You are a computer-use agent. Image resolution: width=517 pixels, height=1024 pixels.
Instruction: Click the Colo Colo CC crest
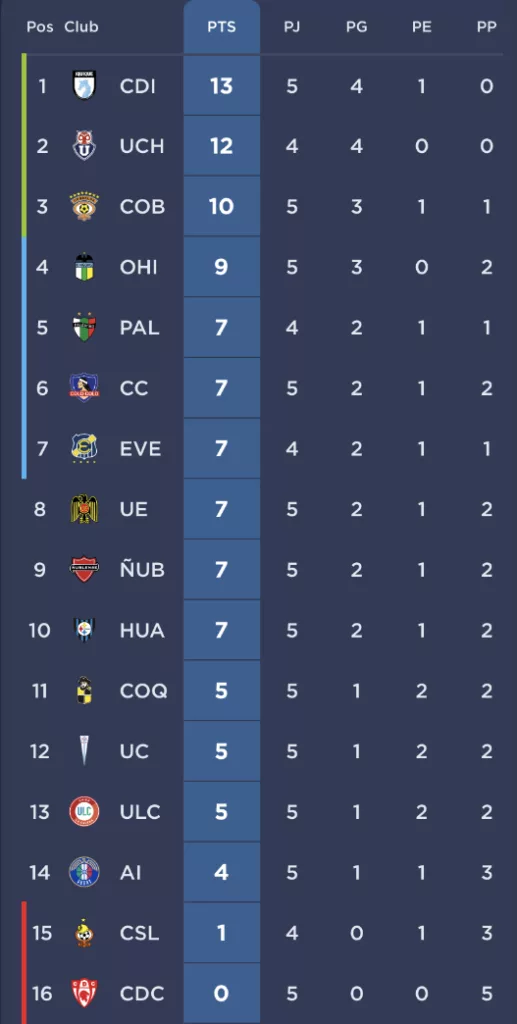click(84, 388)
